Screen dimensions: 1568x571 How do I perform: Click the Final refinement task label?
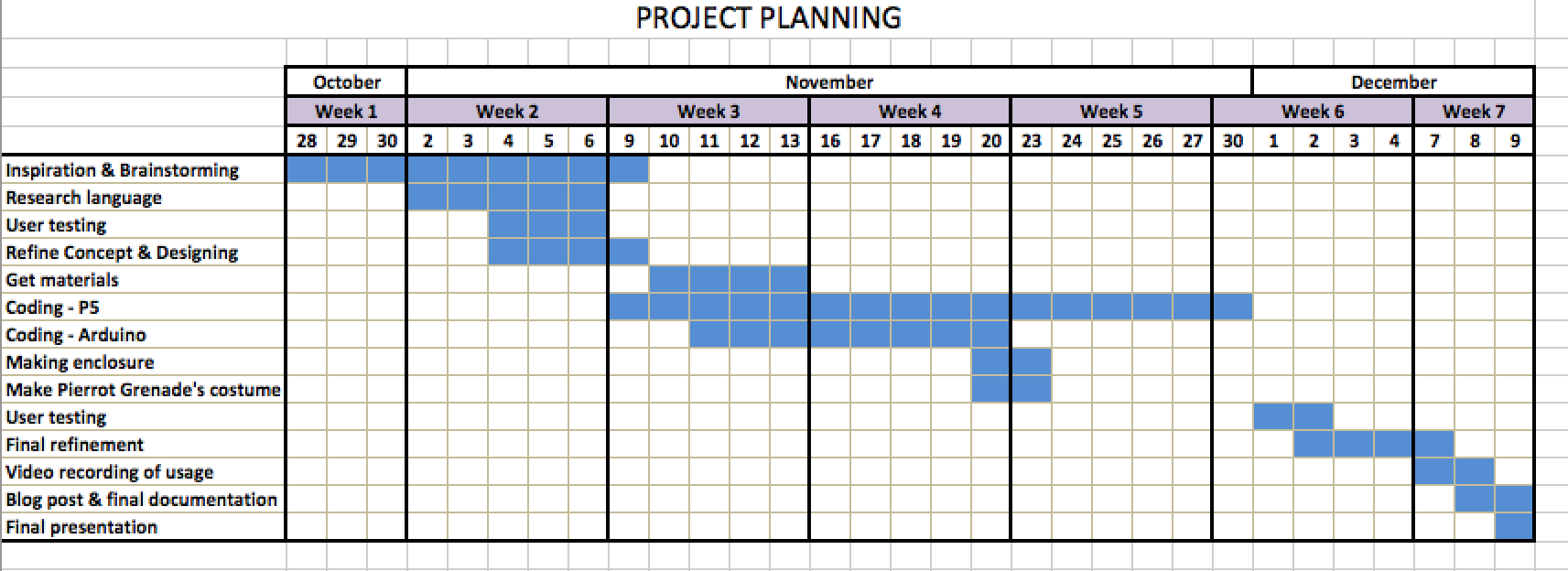pos(74,445)
